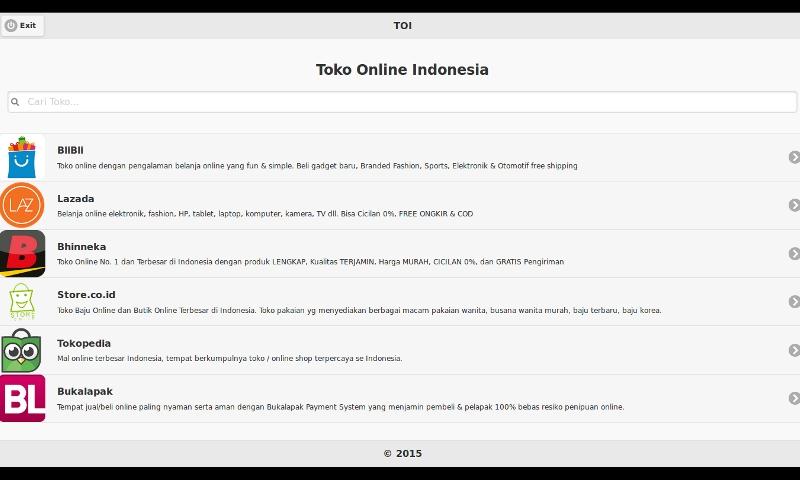Open the Bhinneka red B logo

click(x=22, y=254)
